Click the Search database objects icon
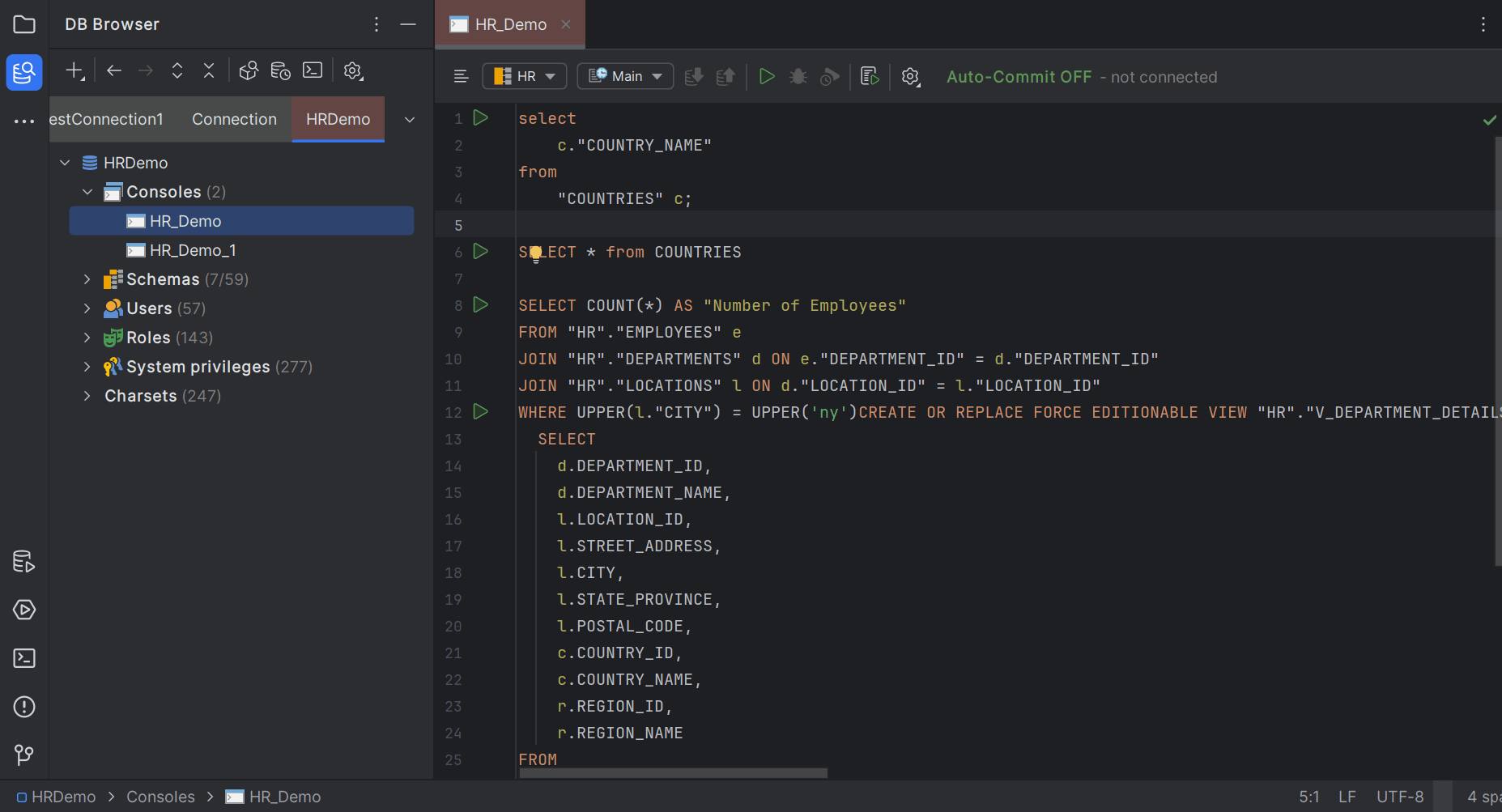The height and width of the screenshot is (812, 1502). pos(249,70)
